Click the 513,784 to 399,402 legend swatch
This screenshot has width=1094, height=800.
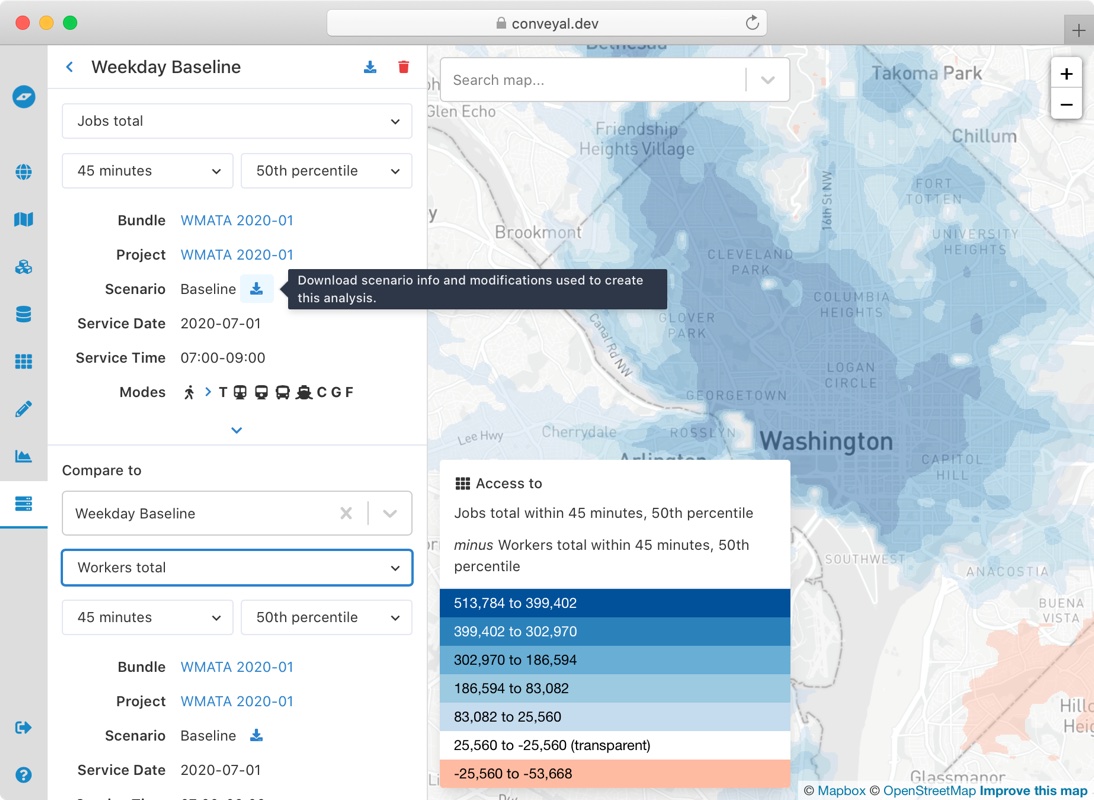(x=614, y=603)
